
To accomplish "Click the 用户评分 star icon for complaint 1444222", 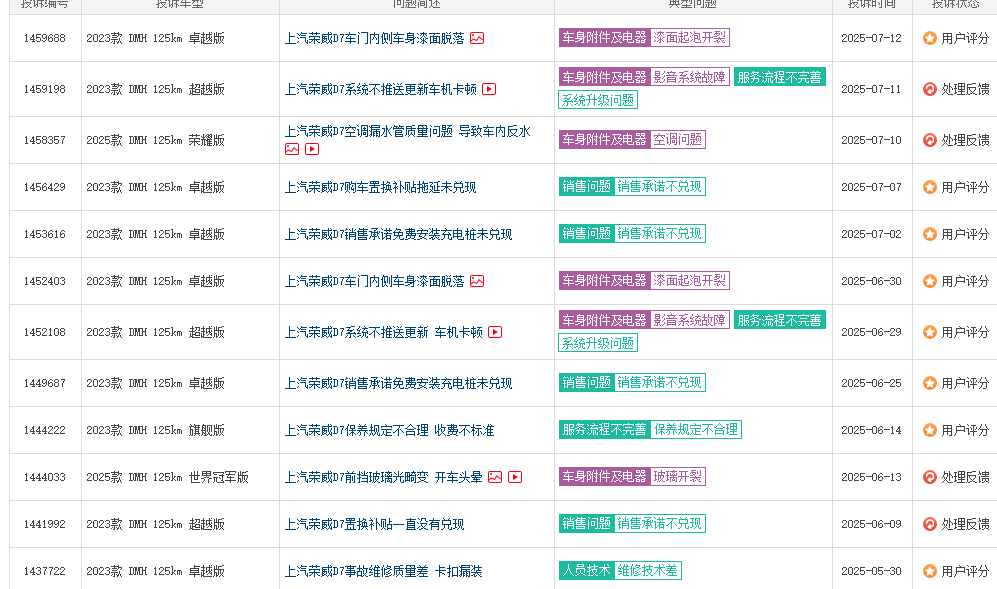I will pyautogui.click(x=930, y=430).
